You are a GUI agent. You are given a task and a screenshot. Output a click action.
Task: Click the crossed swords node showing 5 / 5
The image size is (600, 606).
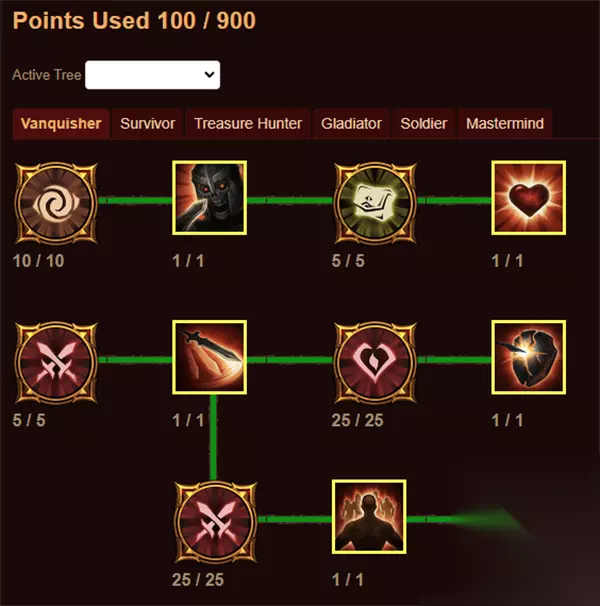[x=56, y=362]
